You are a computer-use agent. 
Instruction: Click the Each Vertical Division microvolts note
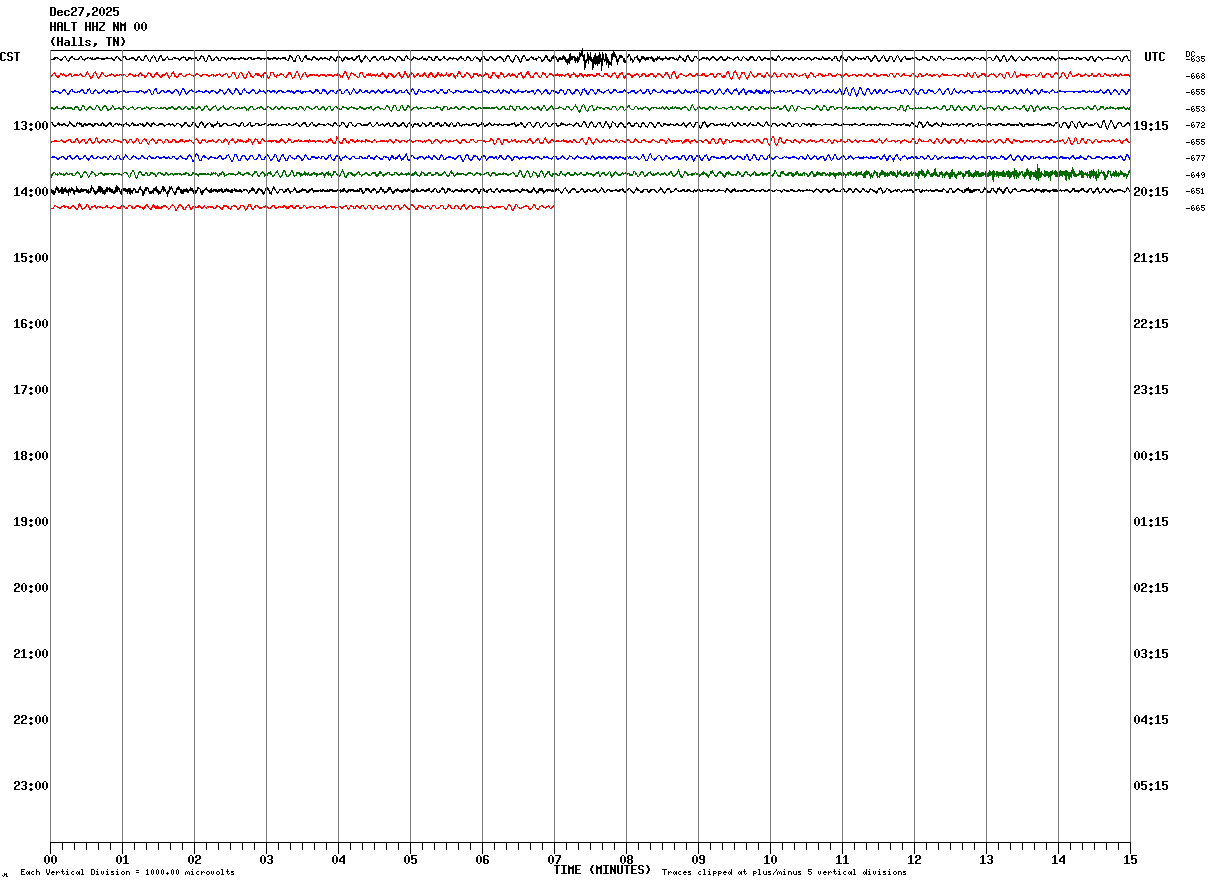click(x=127, y=873)
